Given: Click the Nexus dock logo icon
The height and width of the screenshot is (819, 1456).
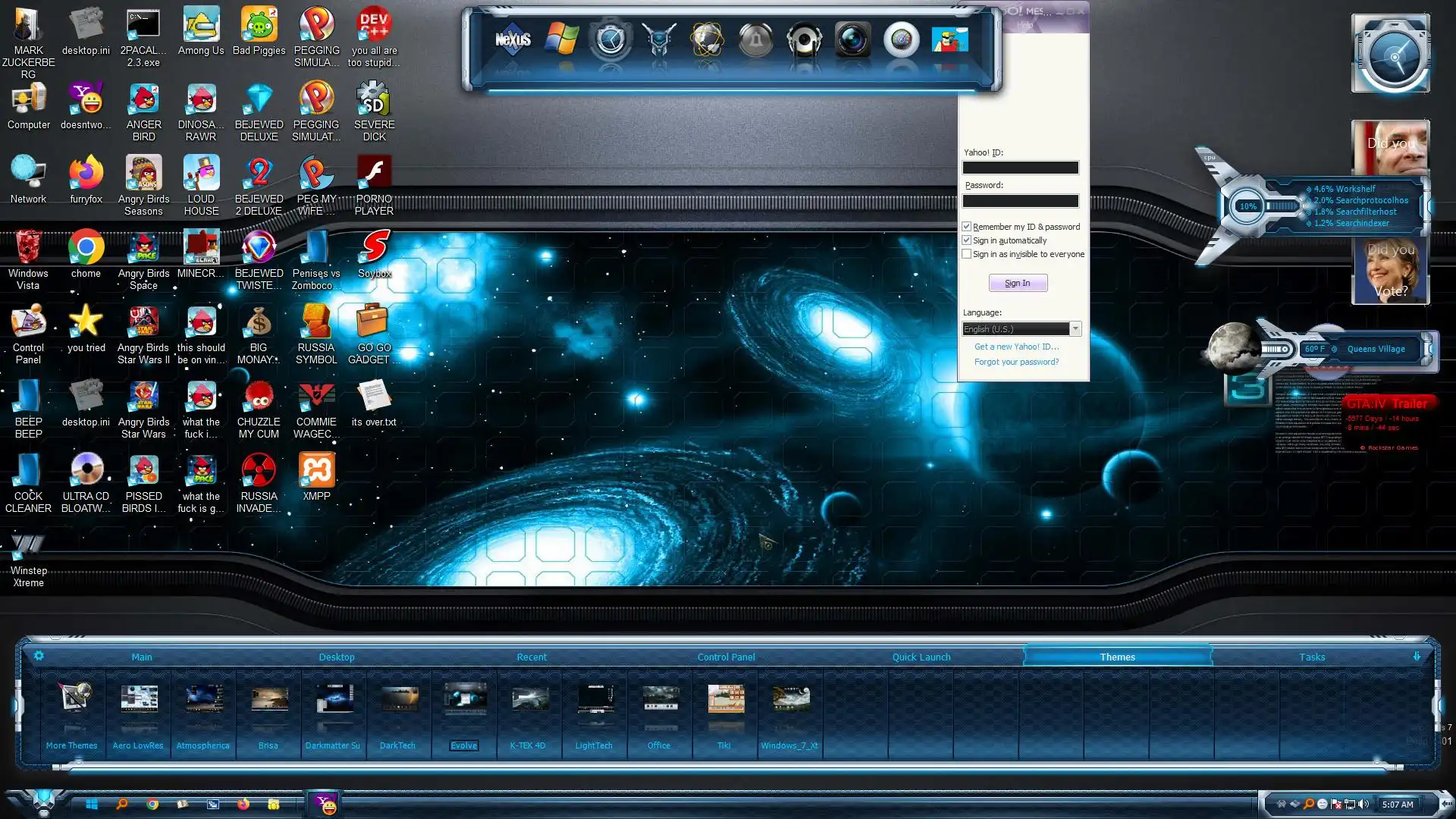Looking at the screenshot, I should pyautogui.click(x=513, y=39).
